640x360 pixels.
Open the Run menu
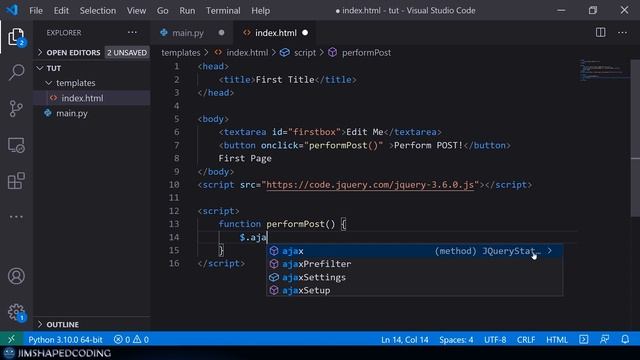point(187,11)
